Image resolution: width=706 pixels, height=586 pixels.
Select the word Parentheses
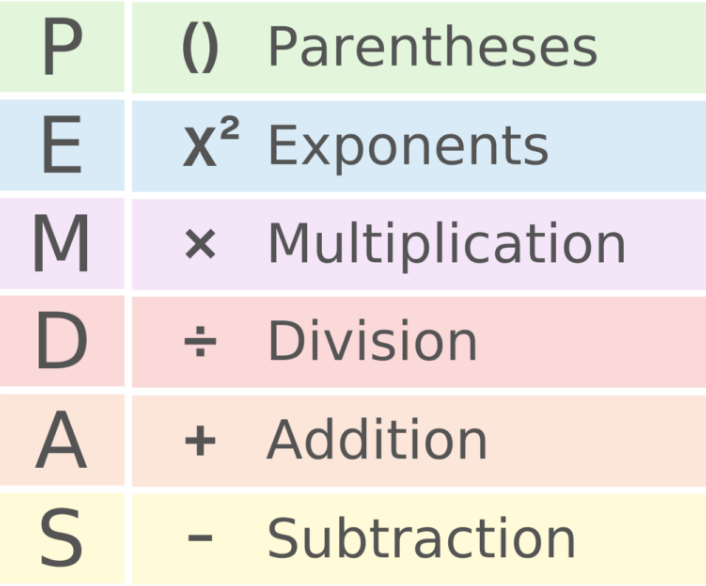point(432,48)
